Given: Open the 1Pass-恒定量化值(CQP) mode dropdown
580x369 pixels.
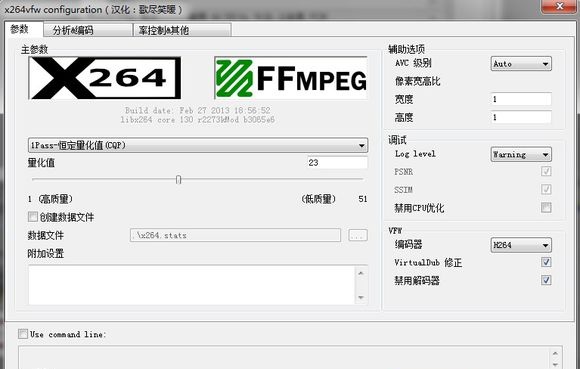Looking at the screenshot, I should click(198, 145).
